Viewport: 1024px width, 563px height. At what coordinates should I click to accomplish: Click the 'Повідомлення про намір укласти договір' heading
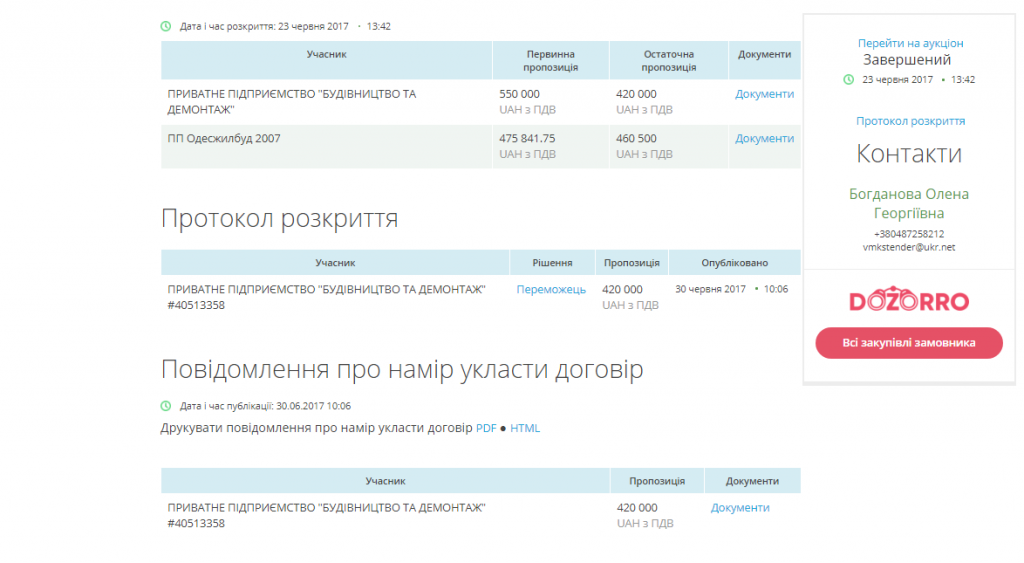pos(401,370)
